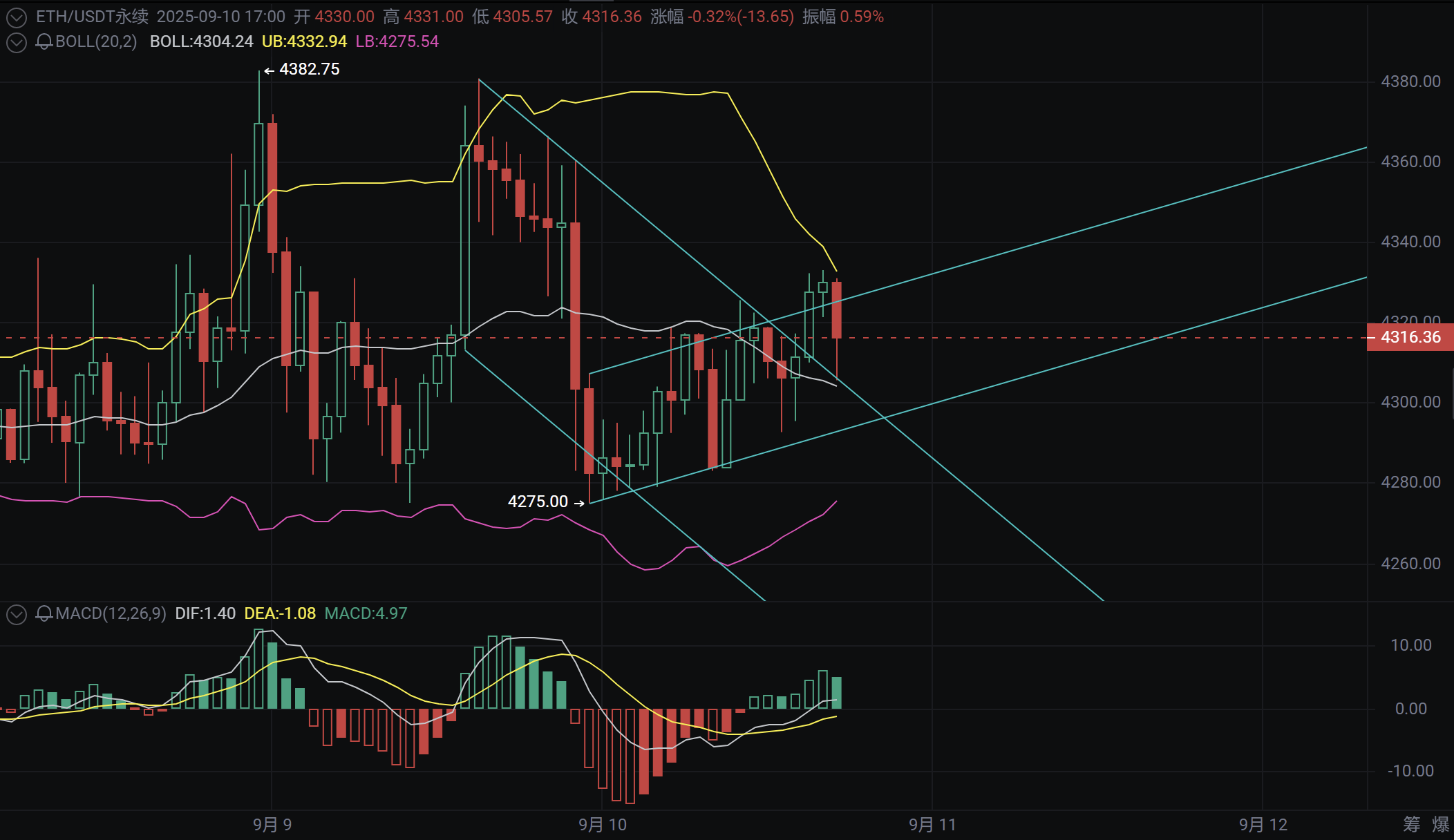Click the 开 4330.00 open value
Viewport: 1454px width, 840px height.
tap(334, 17)
